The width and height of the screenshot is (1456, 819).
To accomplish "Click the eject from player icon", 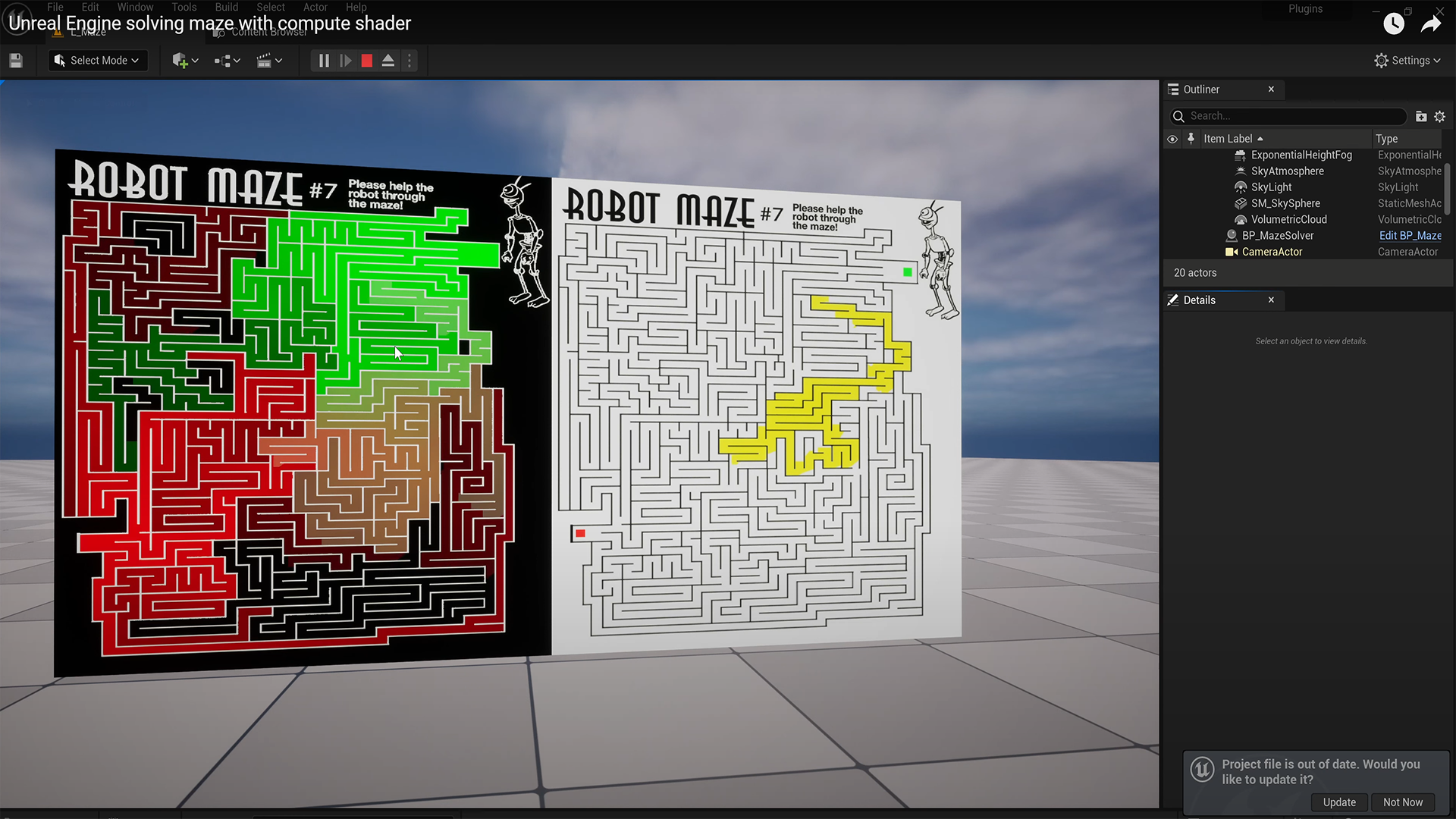I will (388, 61).
